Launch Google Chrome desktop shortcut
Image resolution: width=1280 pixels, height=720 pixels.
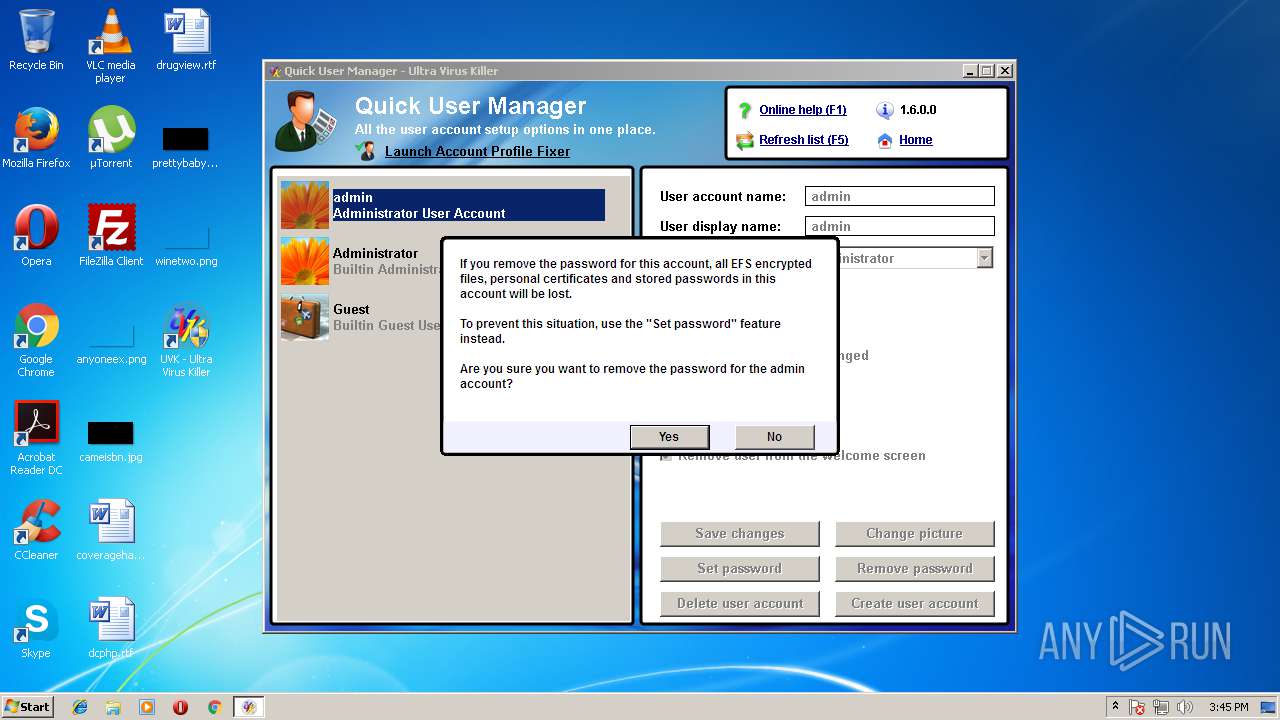click(36, 340)
